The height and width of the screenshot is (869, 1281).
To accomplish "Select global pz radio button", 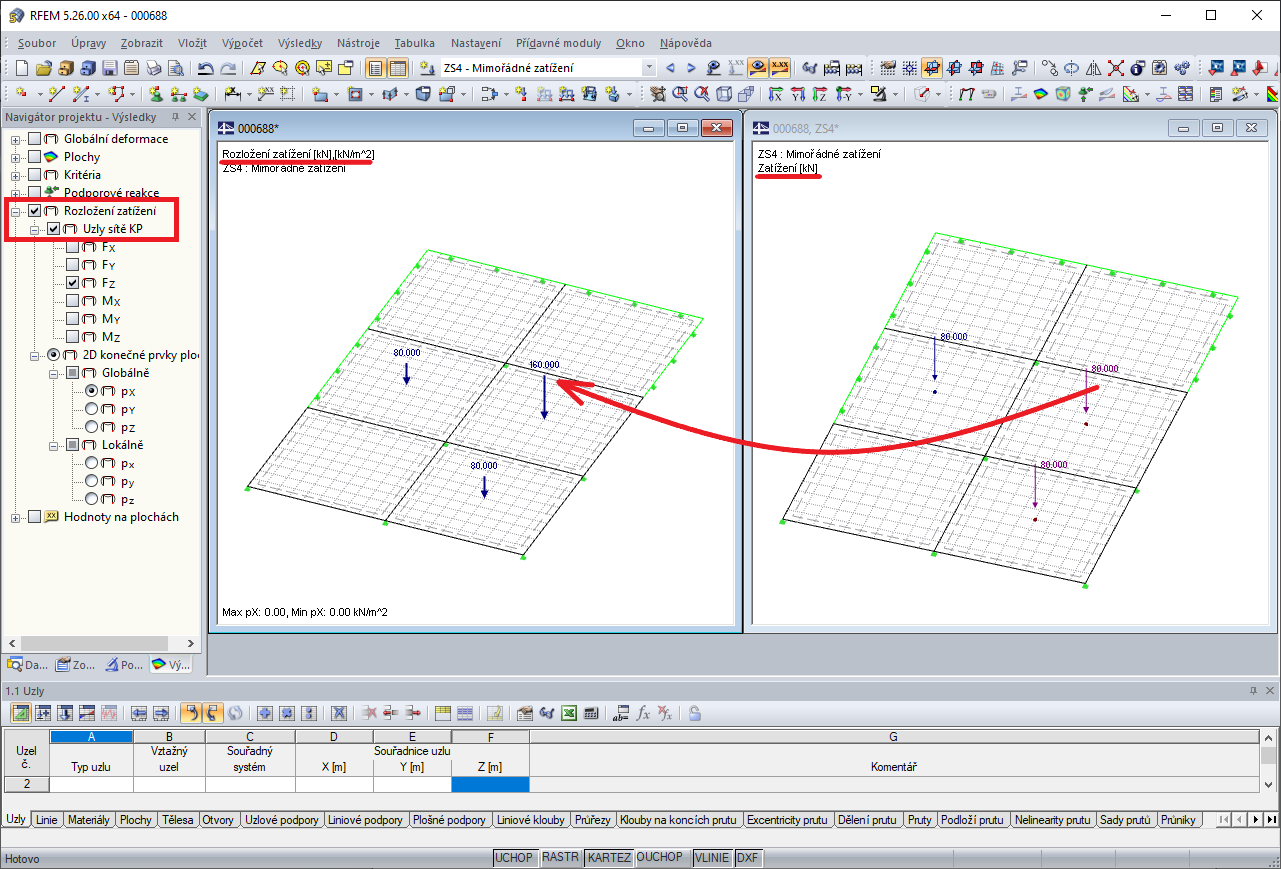I will 92,427.
